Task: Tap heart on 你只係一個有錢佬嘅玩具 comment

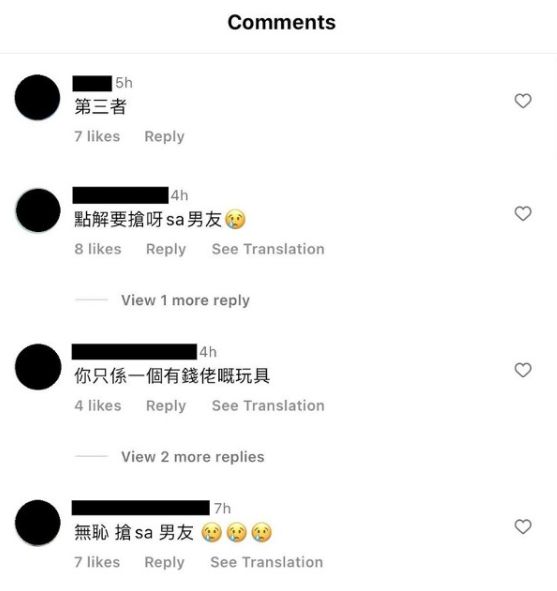Action: point(523,370)
